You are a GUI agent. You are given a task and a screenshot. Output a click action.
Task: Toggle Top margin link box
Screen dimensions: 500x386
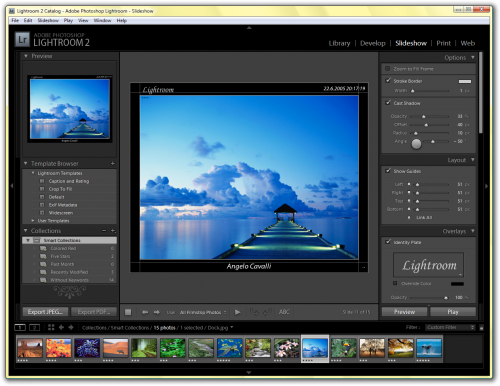pos(409,201)
